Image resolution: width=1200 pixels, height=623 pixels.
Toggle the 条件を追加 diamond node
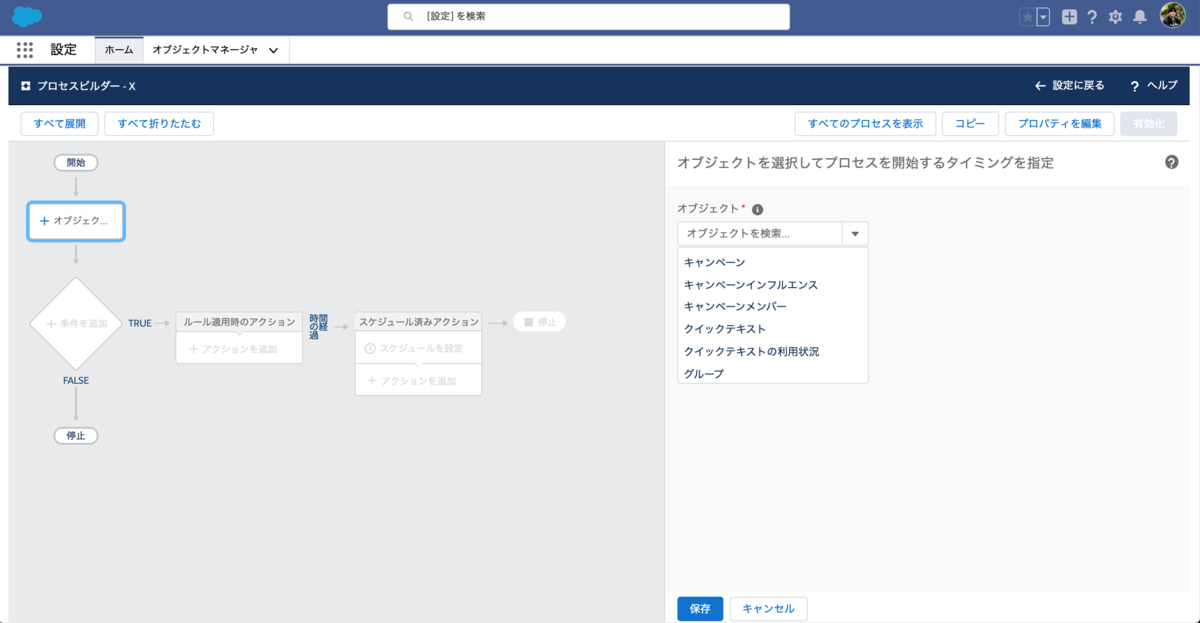tap(76, 323)
